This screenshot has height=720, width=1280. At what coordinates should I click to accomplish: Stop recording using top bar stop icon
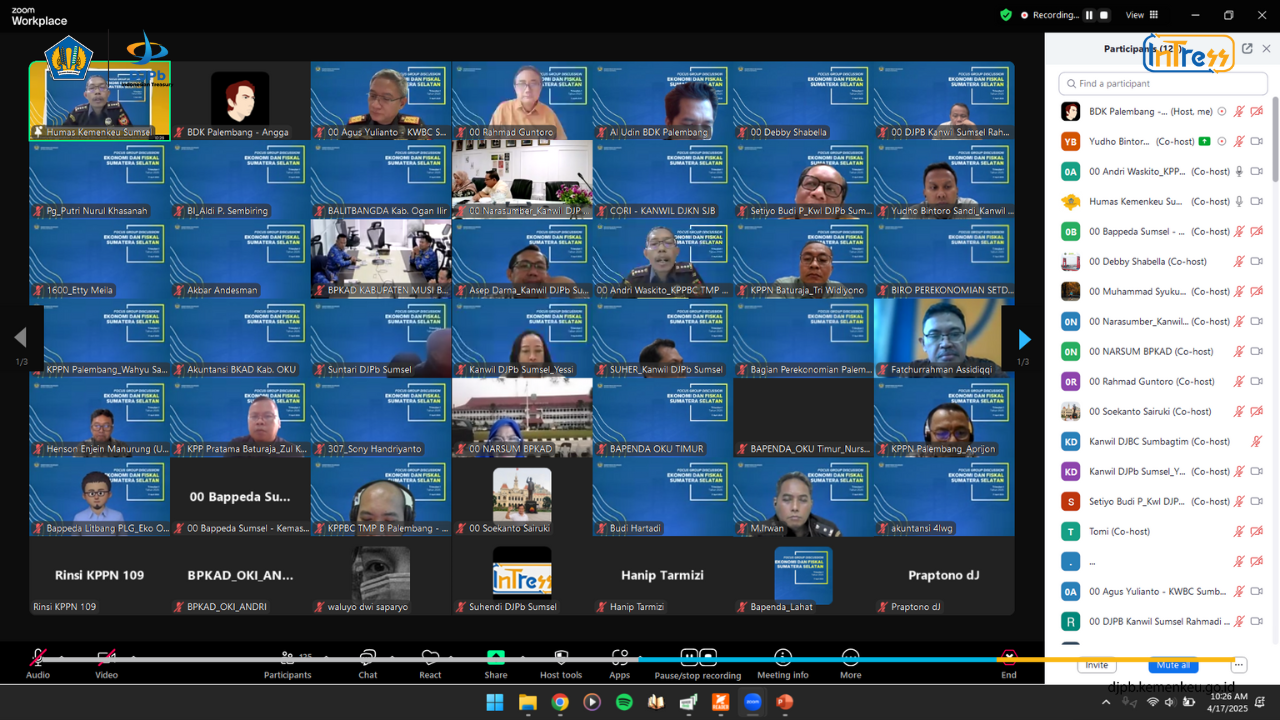[x=1104, y=15]
